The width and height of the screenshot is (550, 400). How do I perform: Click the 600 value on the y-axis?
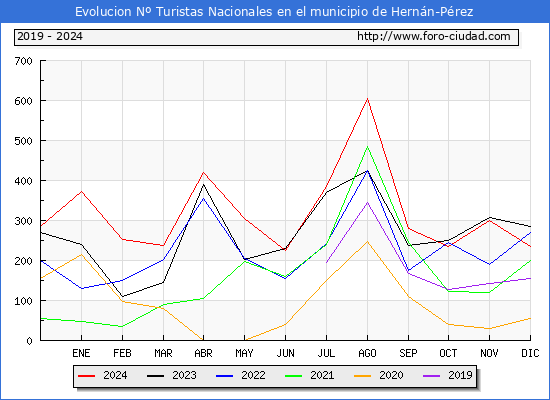23,101
